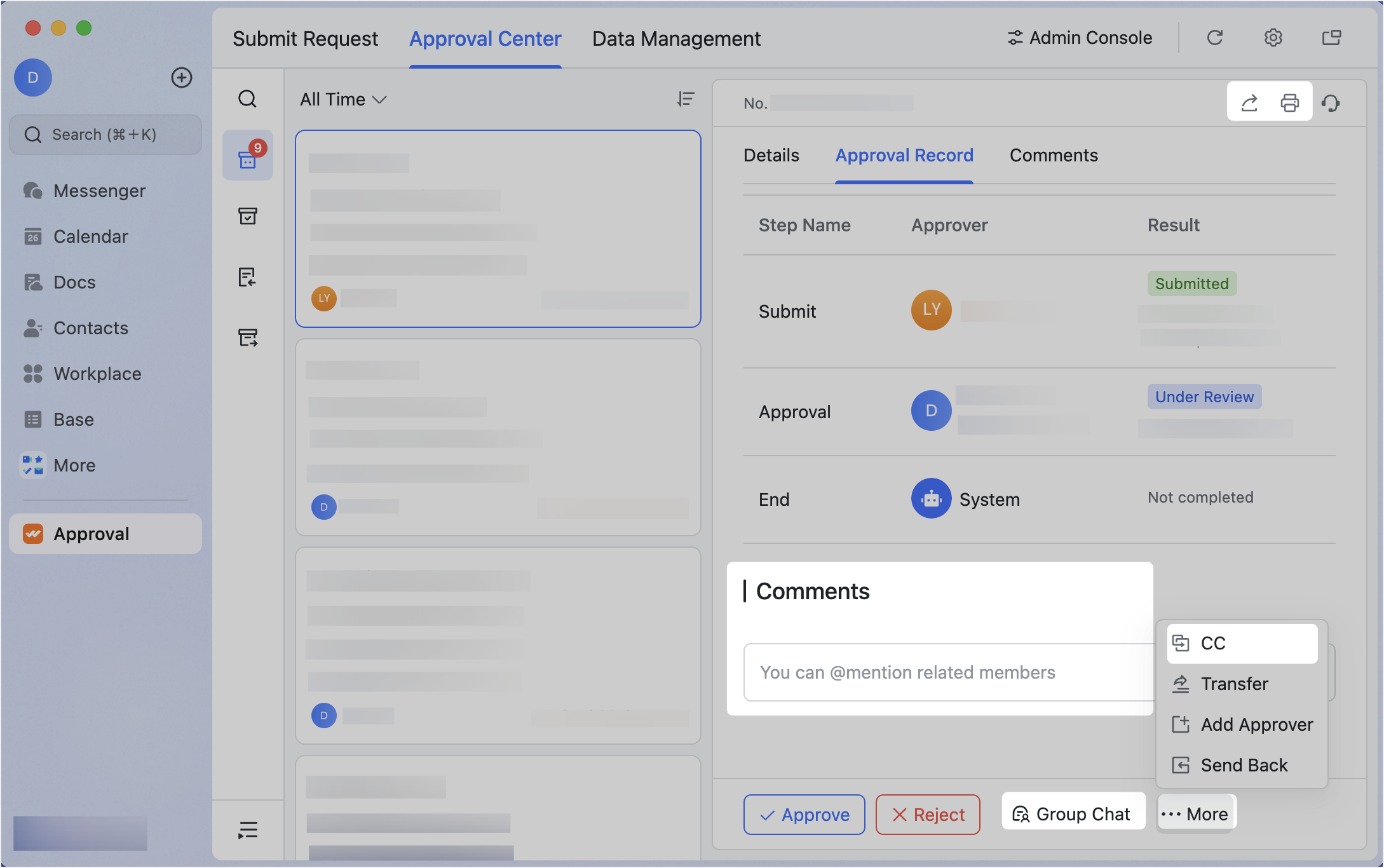Screen dimensions: 1384x868
Task: Share this approval request
Action: coord(1249,102)
